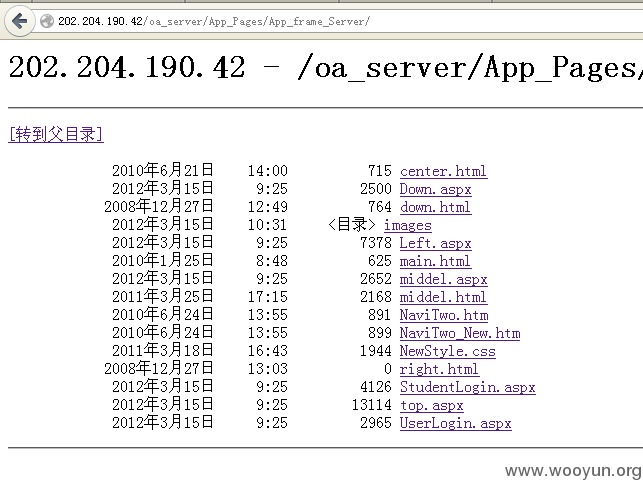Open NewStyle.css file link

tap(448, 351)
